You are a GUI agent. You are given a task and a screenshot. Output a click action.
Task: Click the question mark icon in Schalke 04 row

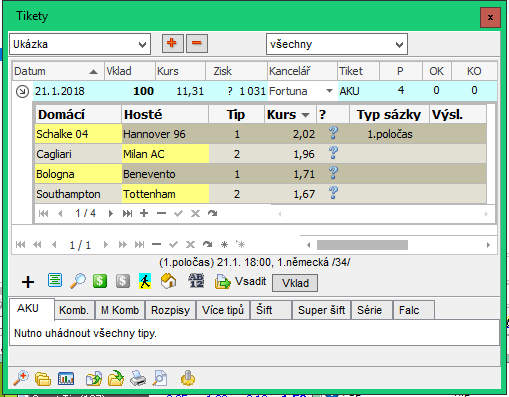click(333, 133)
